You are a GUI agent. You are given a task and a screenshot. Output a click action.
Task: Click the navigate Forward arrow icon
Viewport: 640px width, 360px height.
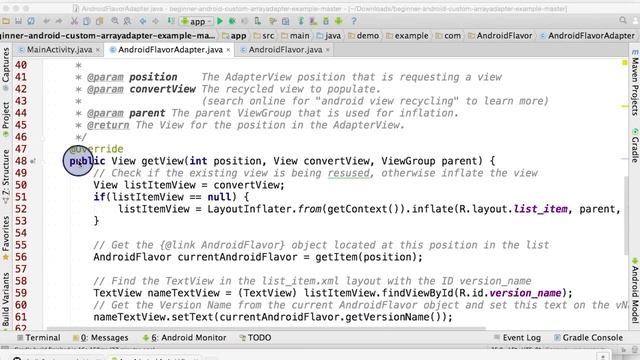coord(156,21)
